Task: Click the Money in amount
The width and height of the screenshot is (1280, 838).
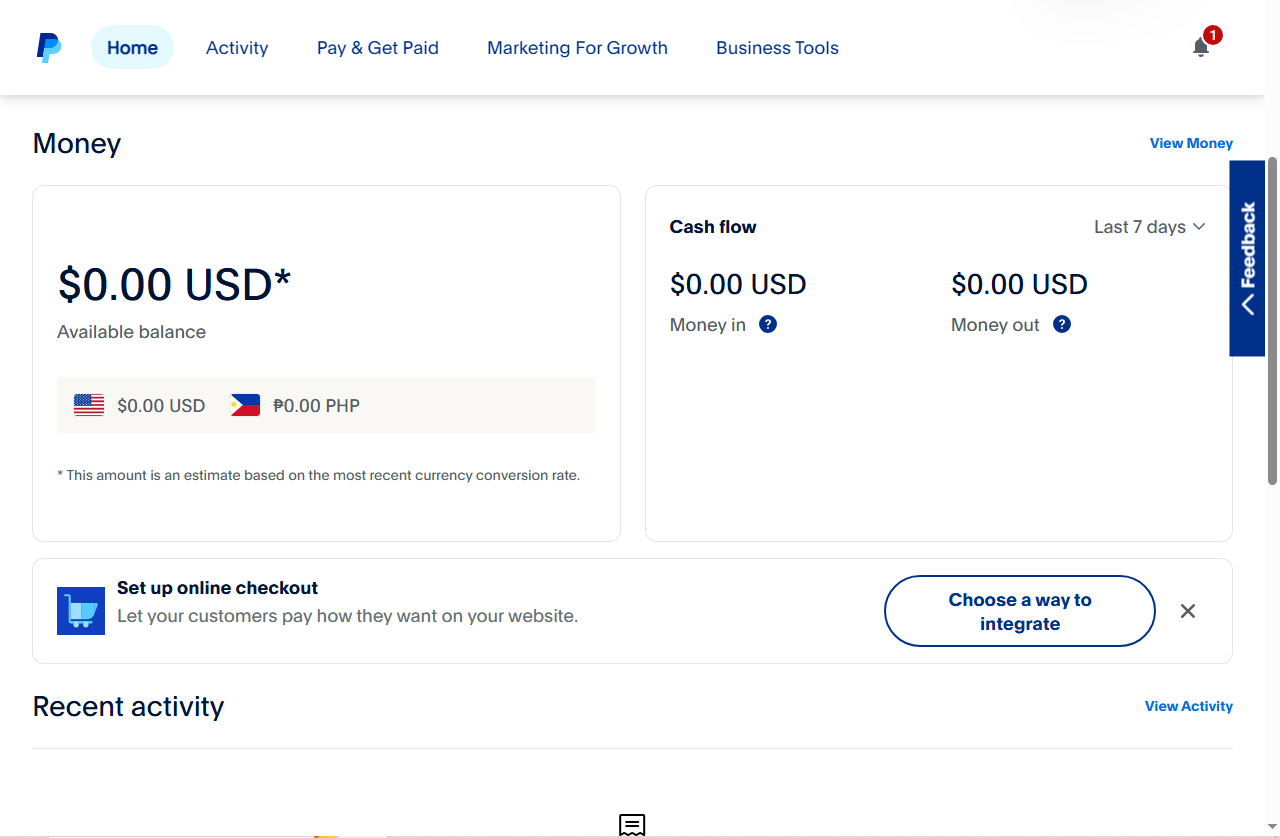Action: tap(738, 284)
